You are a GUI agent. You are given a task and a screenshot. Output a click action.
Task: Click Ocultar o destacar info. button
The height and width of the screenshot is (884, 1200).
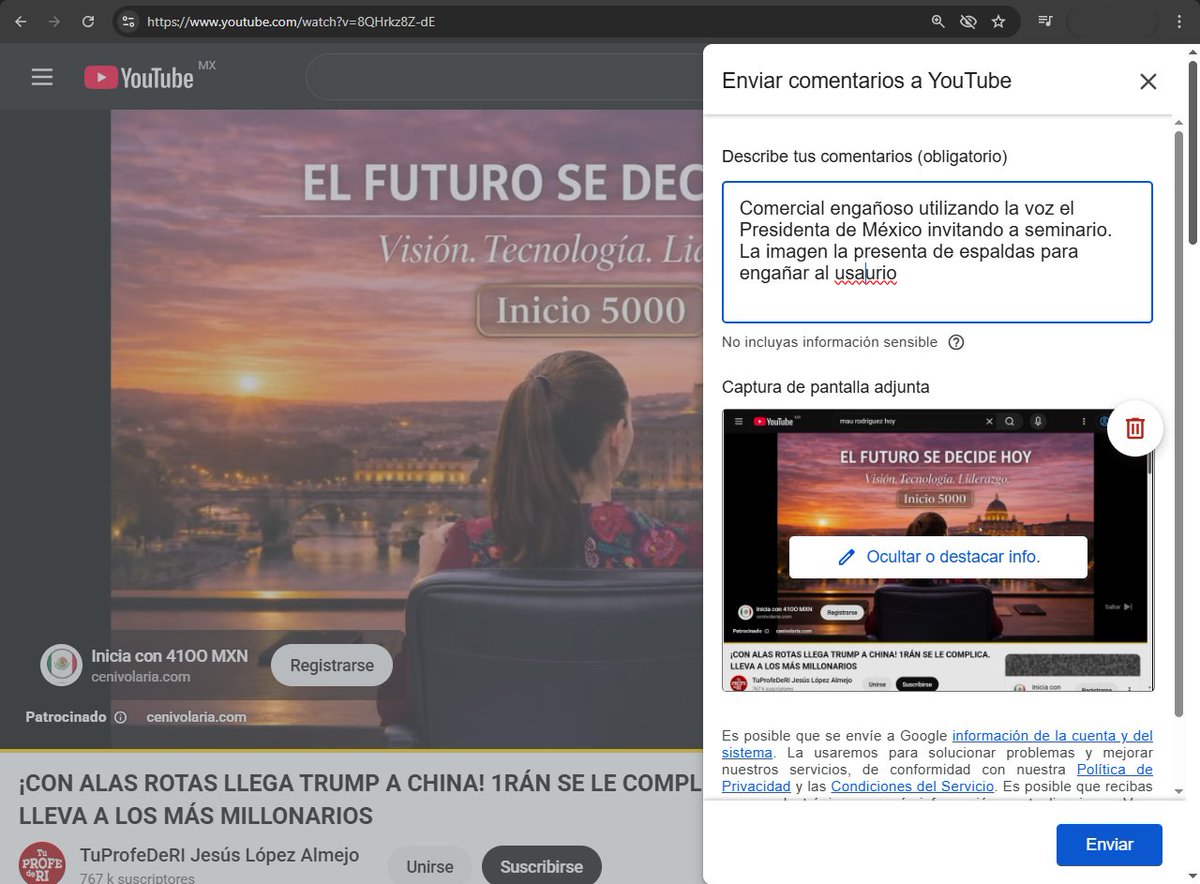pyautogui.click(x=938, y=557)
